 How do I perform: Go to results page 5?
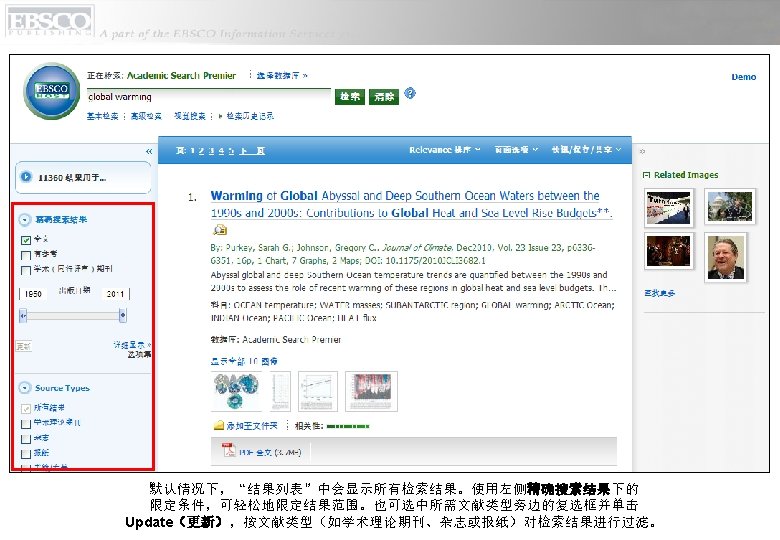[x=231, y=151]
